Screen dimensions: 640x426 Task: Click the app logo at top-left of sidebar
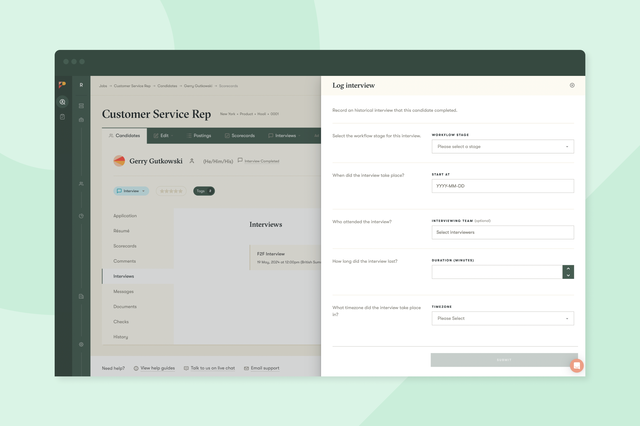[x=63, y=85]
